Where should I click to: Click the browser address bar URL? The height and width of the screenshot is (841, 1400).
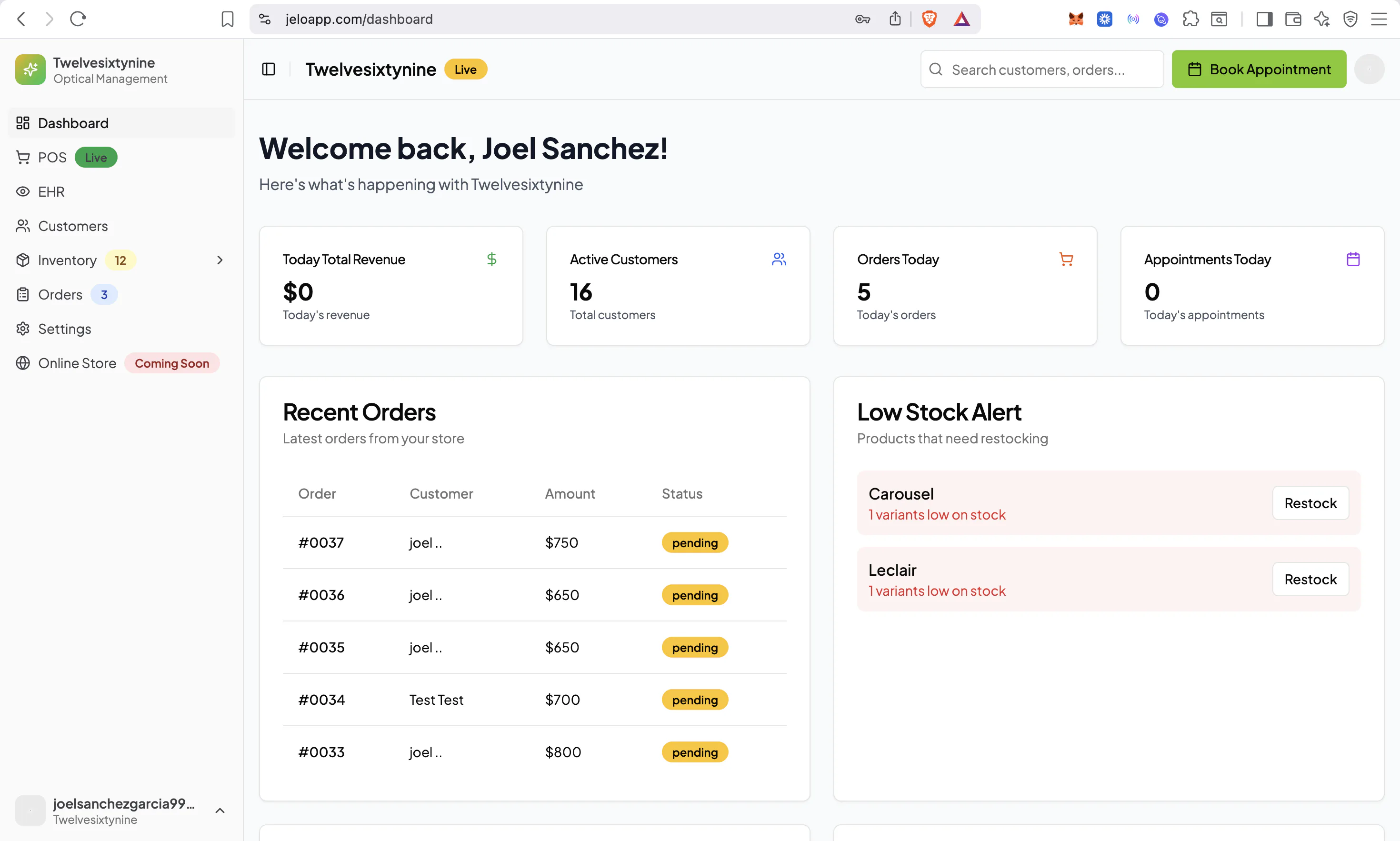[359, 19]
